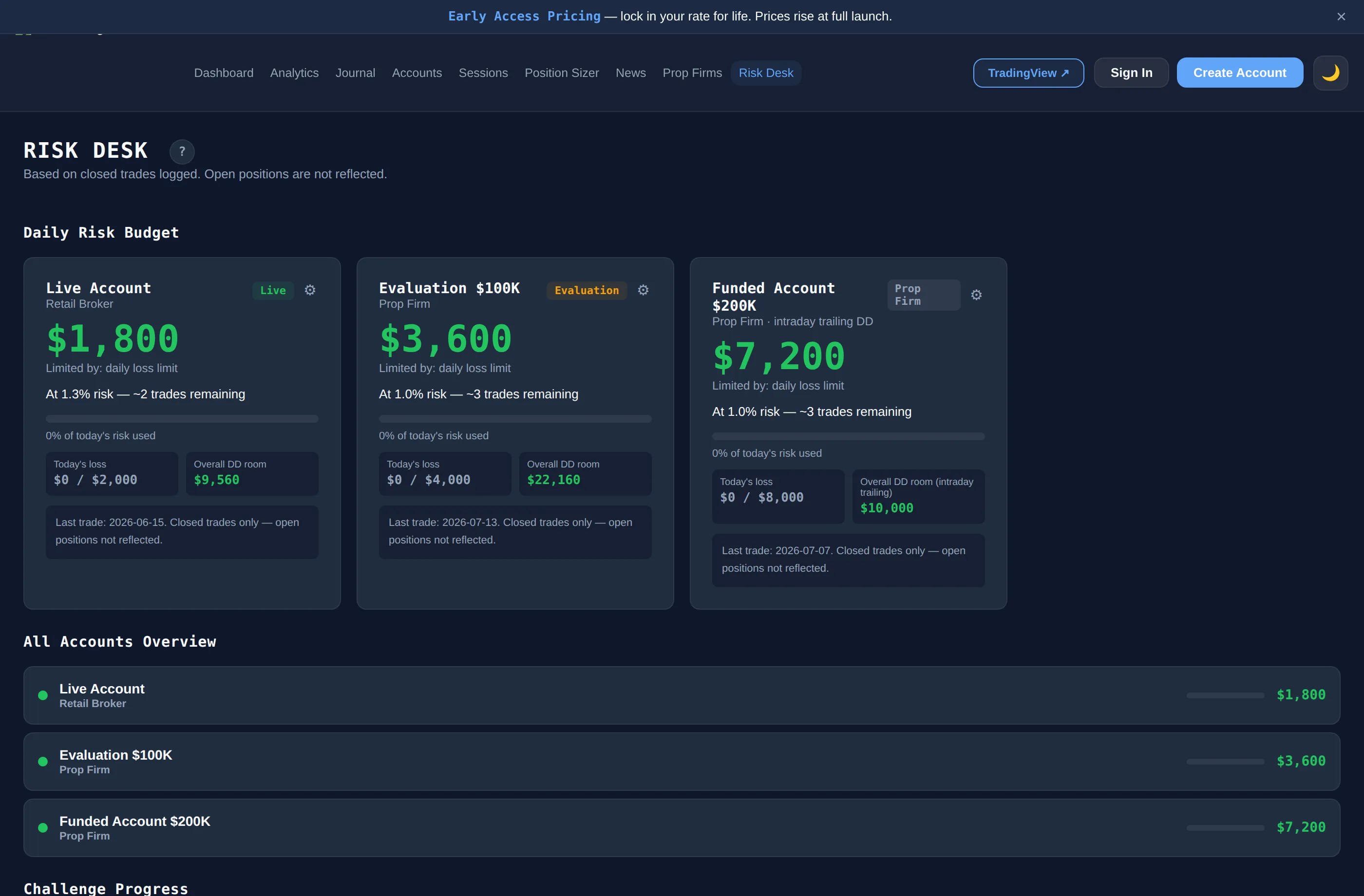Dismiss the Early Access Pricing banner

tap(1341, 17)
